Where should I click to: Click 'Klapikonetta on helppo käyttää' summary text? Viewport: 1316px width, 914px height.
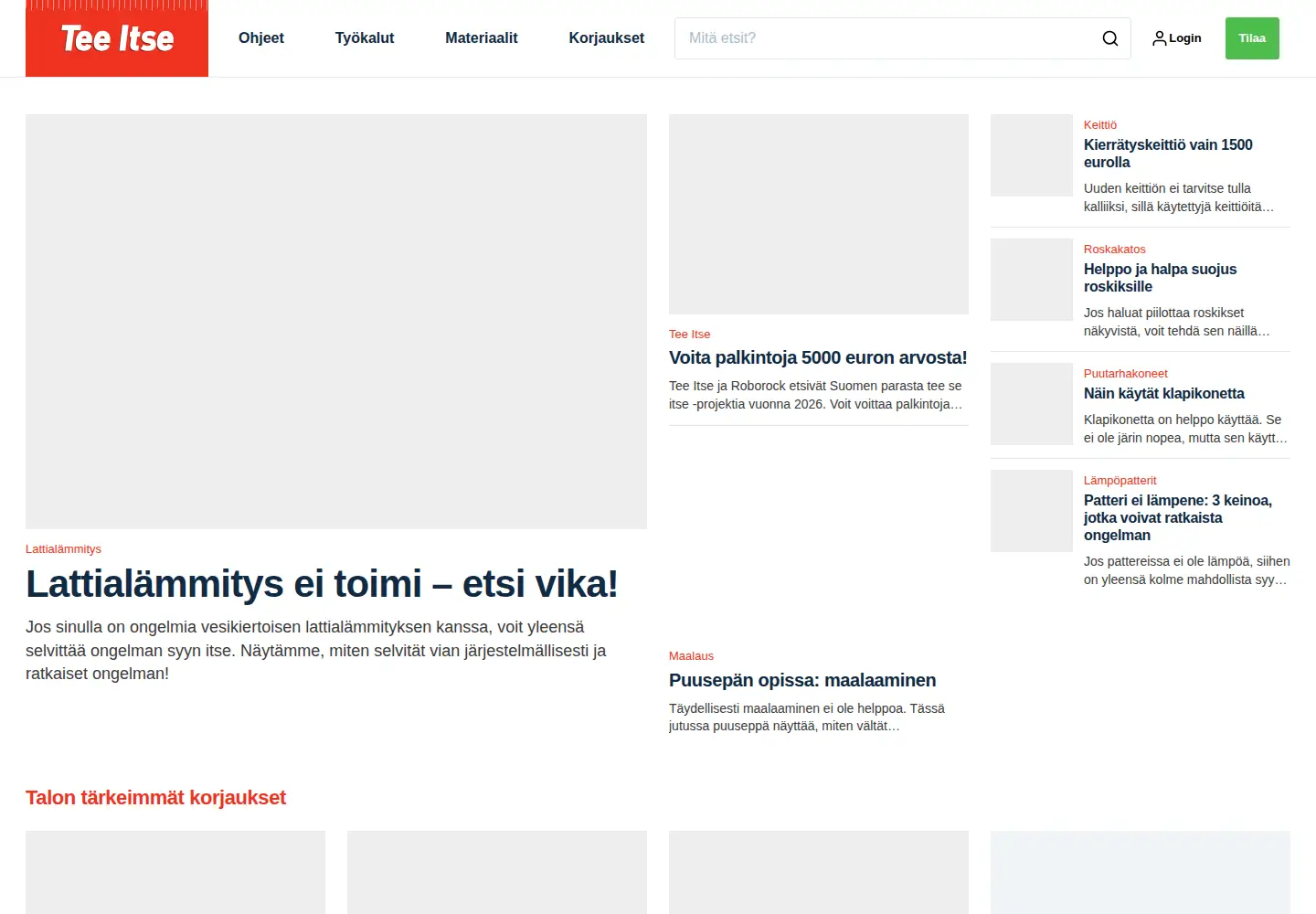pyautogui.click(x=1185, y=429)
